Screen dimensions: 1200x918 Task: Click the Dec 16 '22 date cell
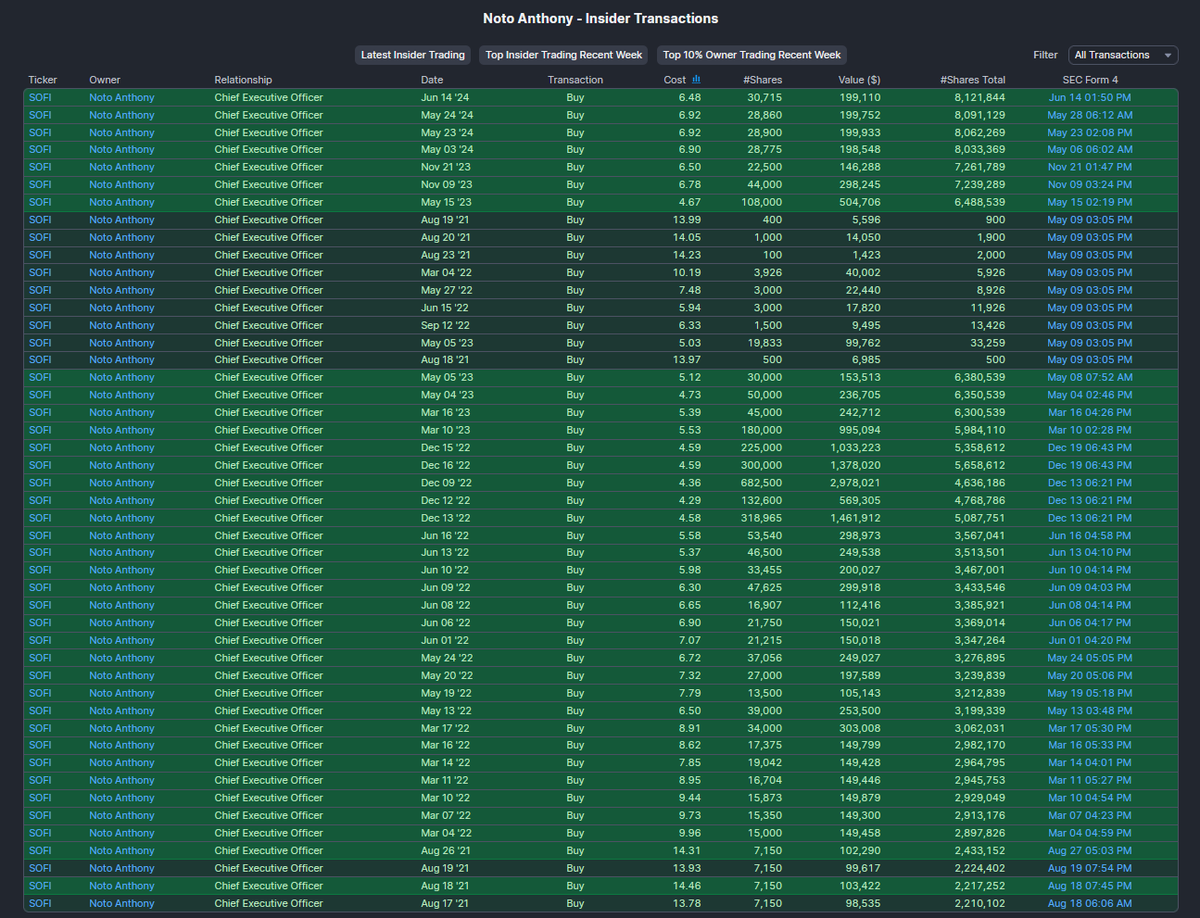(x=445, y=465)
